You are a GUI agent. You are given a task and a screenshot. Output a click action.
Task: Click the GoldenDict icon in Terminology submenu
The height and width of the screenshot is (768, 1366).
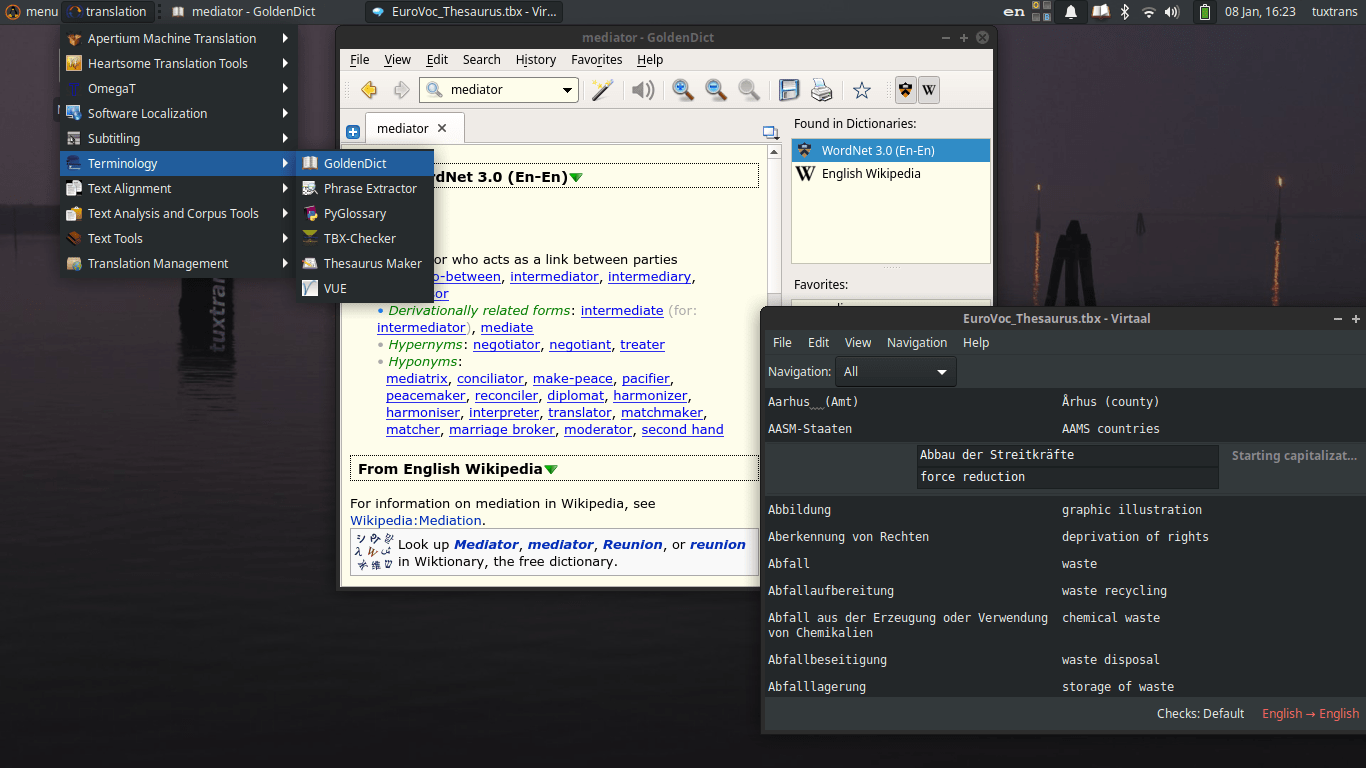(310, 163)
